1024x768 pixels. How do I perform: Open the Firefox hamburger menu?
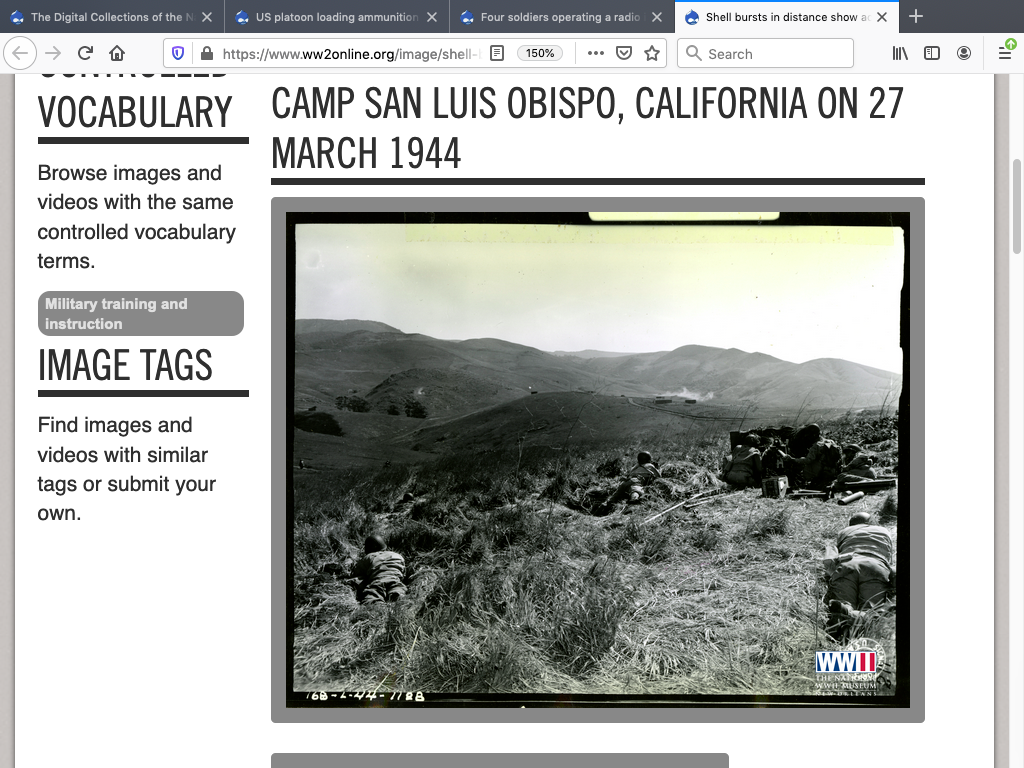pyautogui.click(x=1005, y=54)
